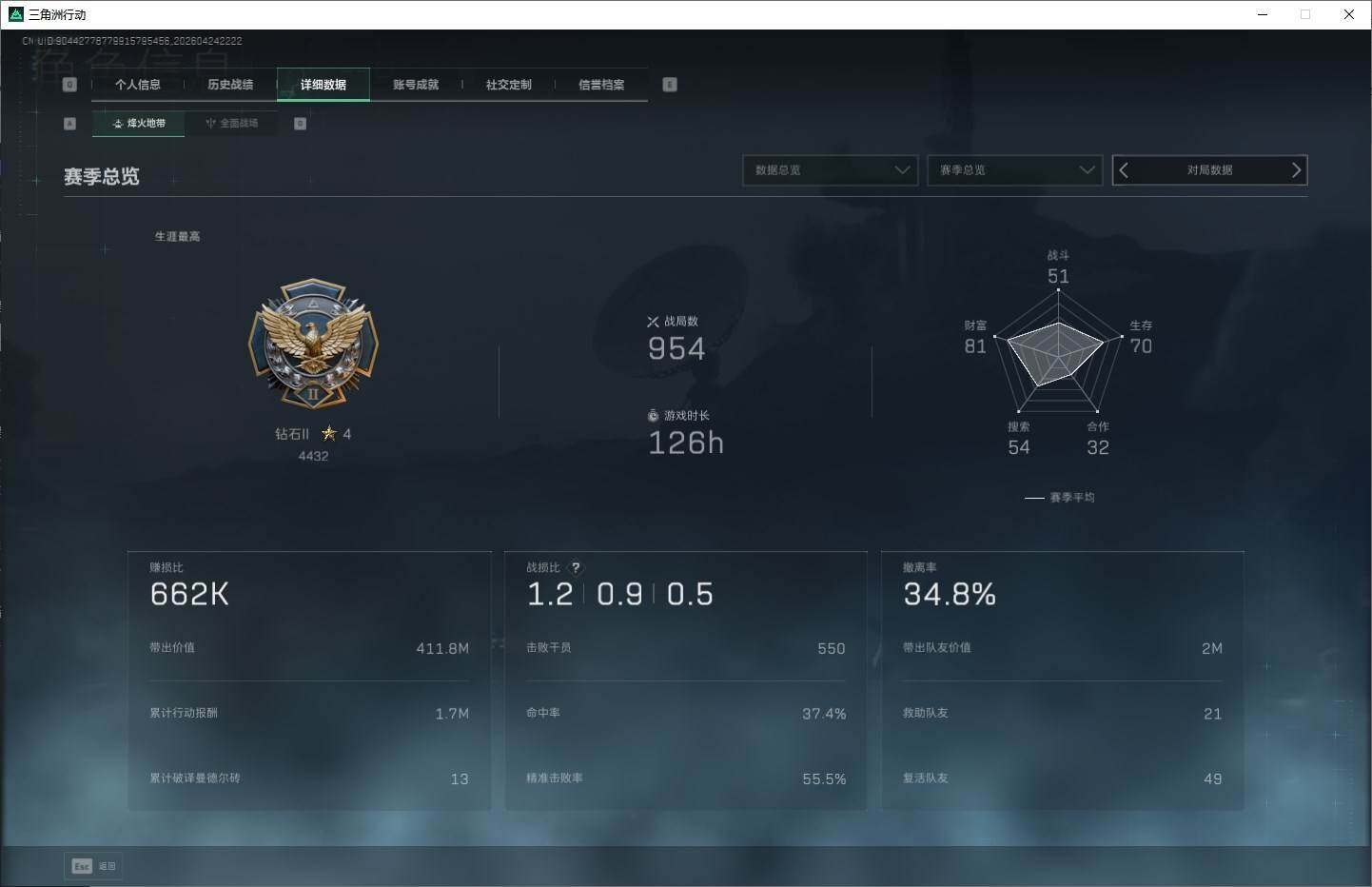Click the 击败干员 value 550
Viewport: 1372px width, 887px height.
(x=832, y=649)
